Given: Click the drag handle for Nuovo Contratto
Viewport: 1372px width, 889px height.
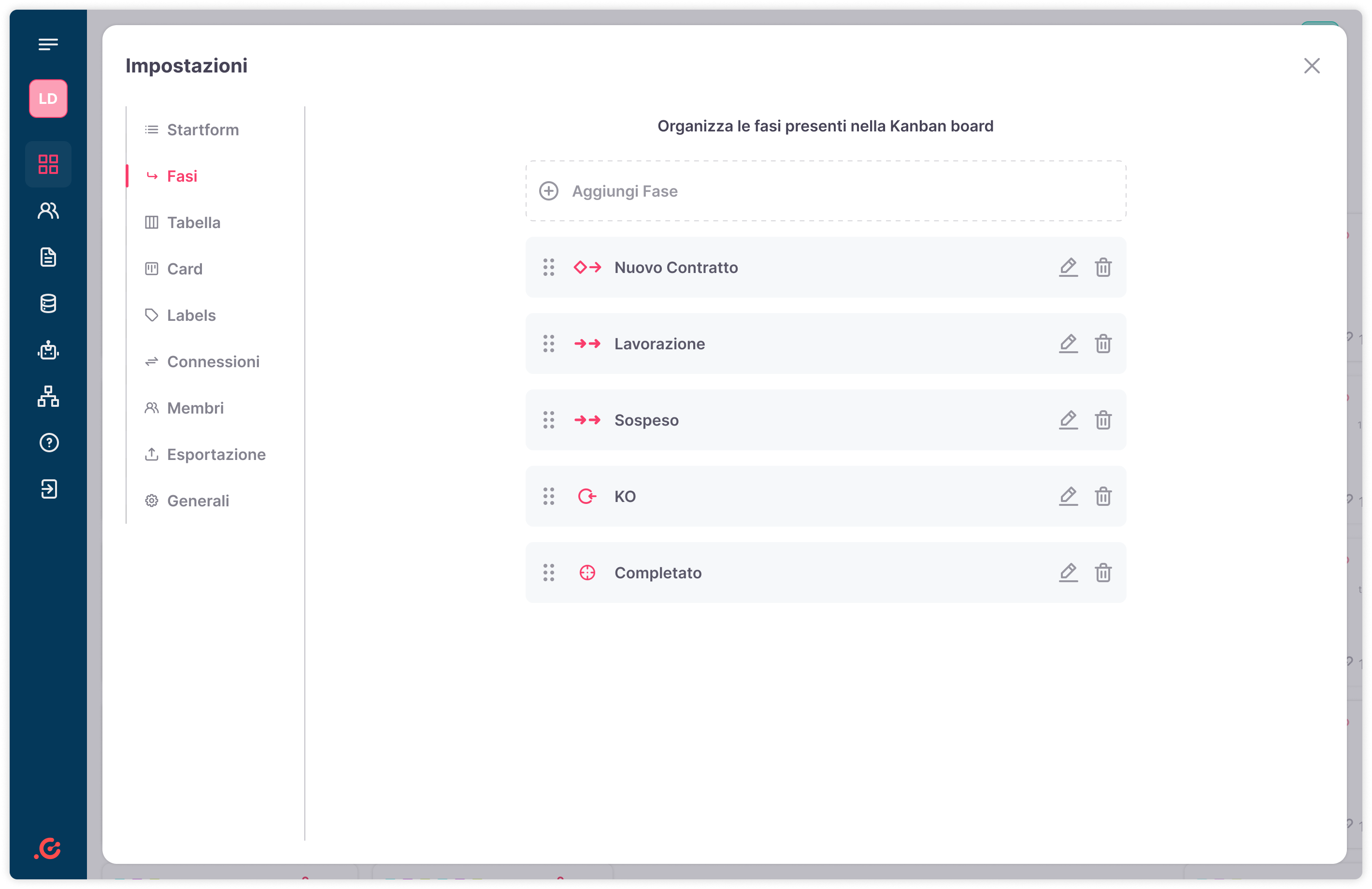Looking at the screenshot, I should (548, 268).
